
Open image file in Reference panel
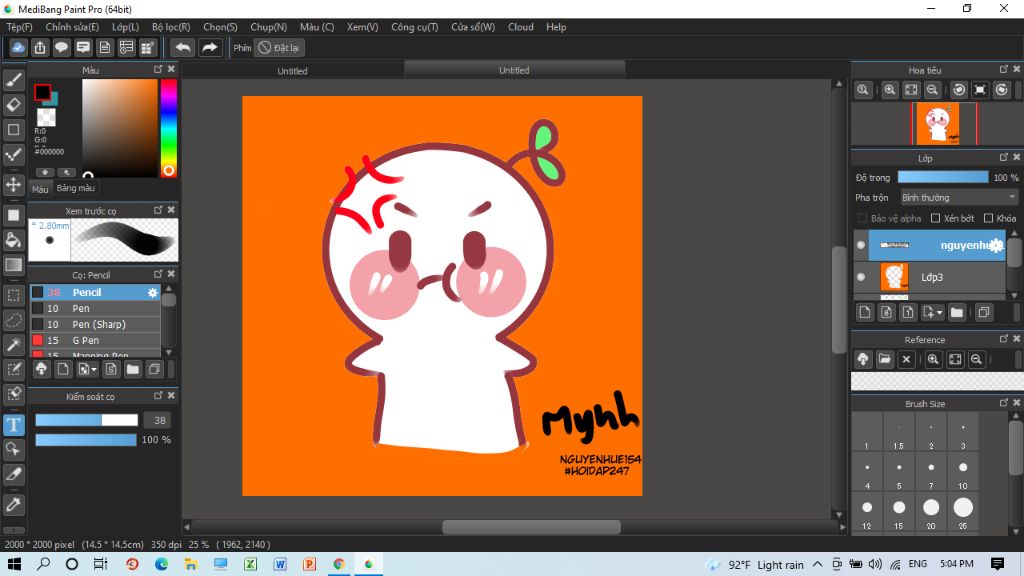tap(885, 359)
